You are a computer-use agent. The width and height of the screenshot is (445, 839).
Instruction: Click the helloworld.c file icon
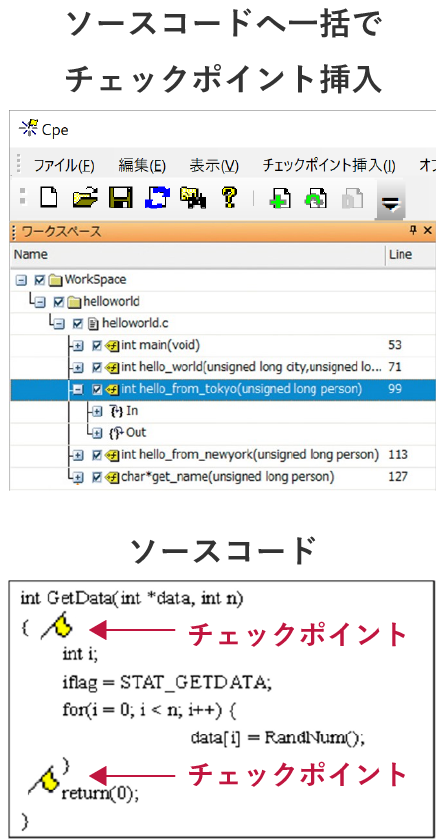[x=94, y=323]
